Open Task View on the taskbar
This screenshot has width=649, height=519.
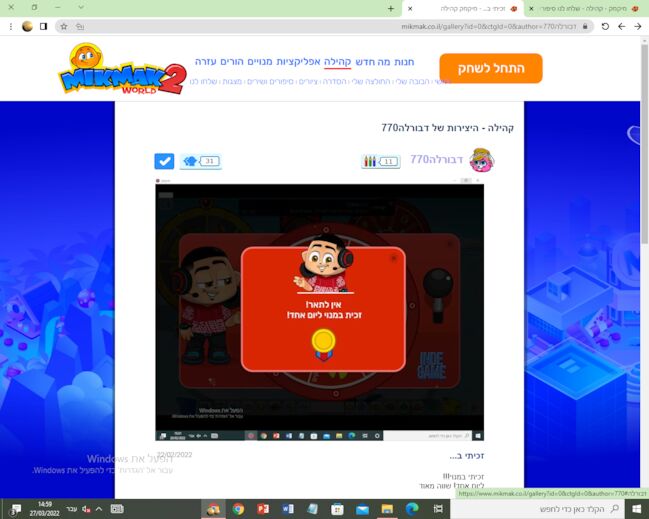point(437,509)
